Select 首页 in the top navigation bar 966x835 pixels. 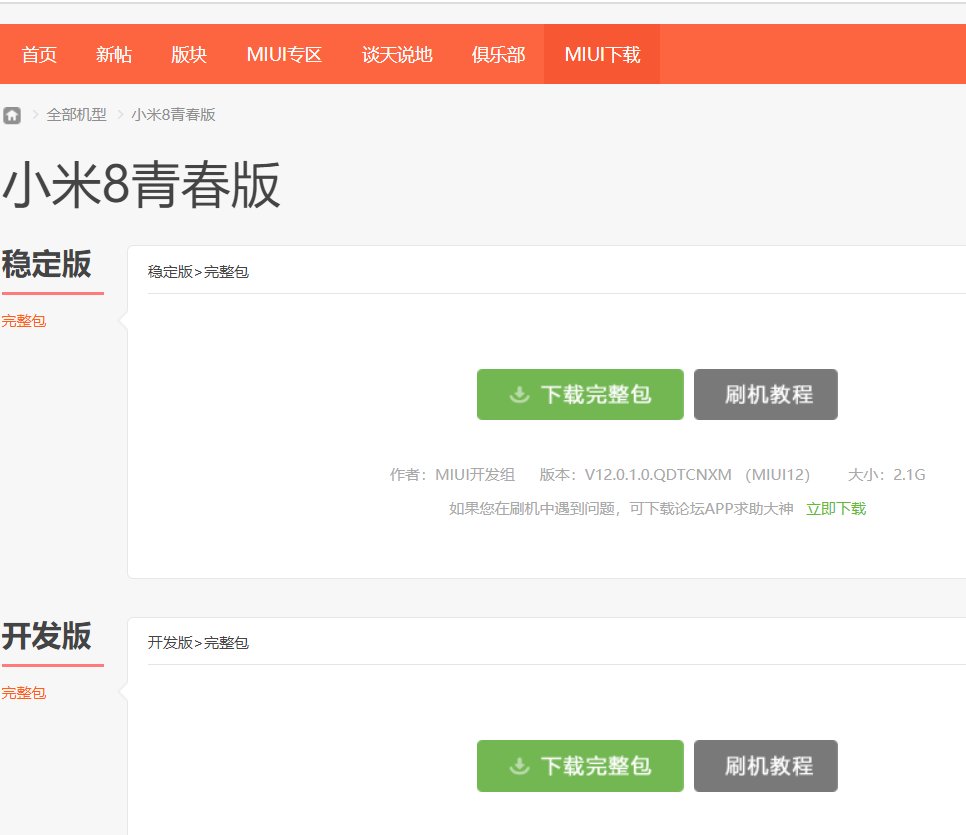(x=40, y=55)
